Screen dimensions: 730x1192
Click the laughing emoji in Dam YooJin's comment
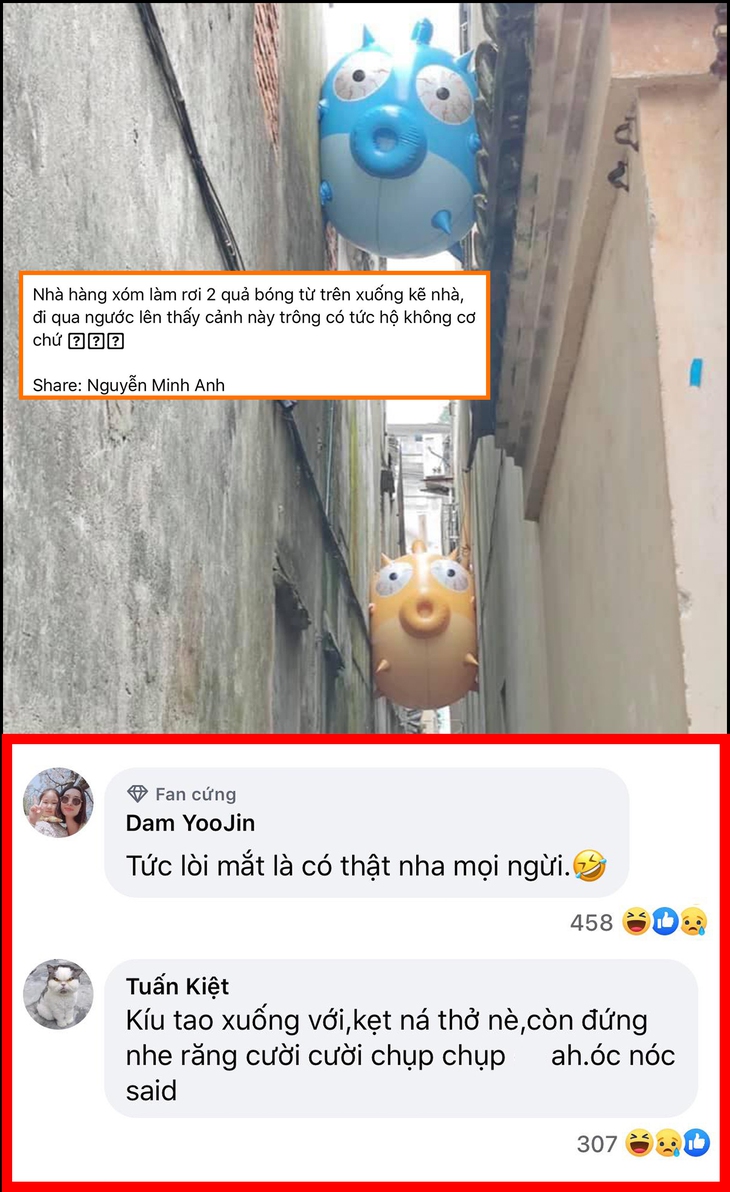pyautogui.click(x=589, y=865)
